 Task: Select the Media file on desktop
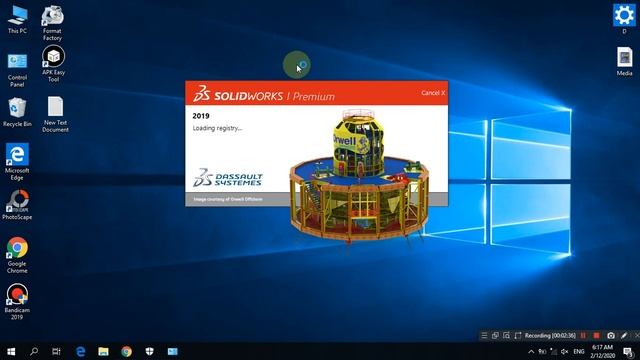click(624, 61)
